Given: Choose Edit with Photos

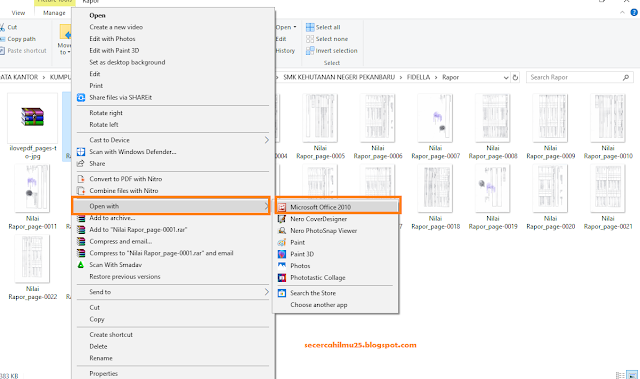Looking at the screenshot, I should [x=112, y=39].
